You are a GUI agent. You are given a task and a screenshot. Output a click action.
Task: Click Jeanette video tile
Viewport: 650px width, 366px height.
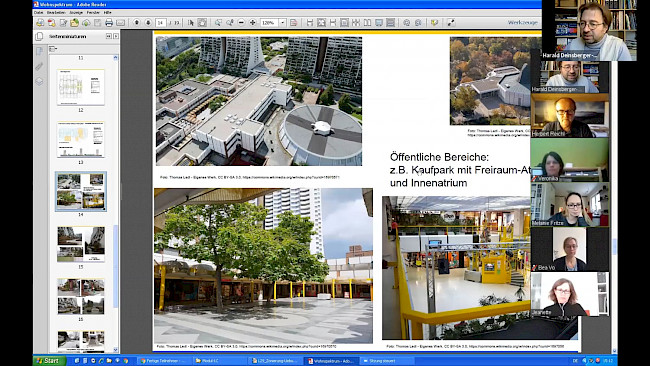570,294
